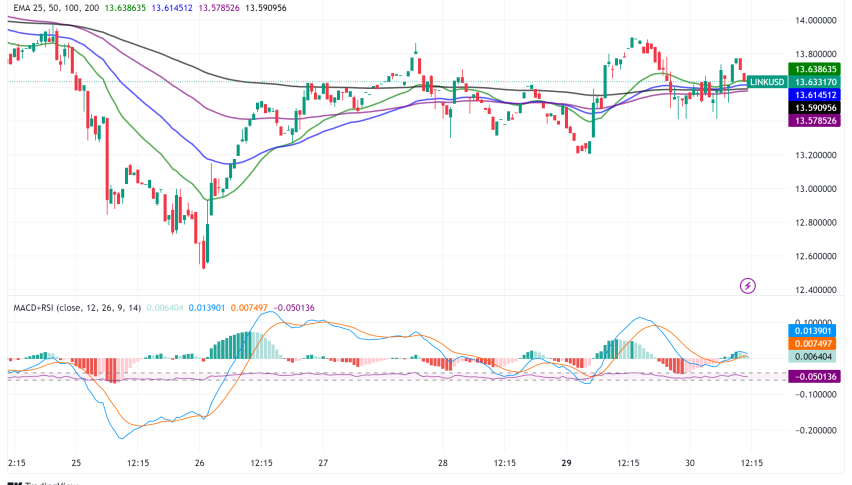The height and width of the screenshot is (485, 852).
Task: Click the 13.200000 price axis label
Action: [x=816, y=155]
